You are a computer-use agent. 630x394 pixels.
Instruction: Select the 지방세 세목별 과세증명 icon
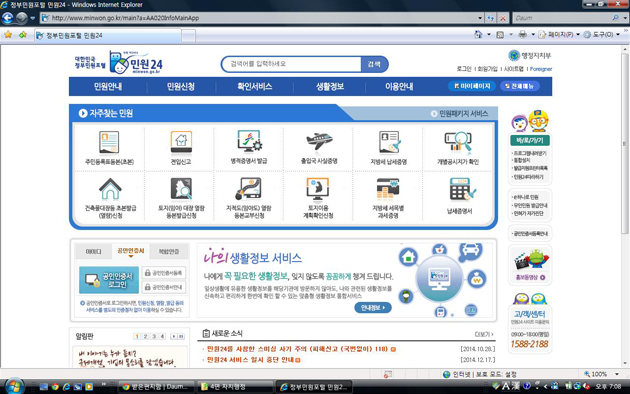pyautogui.click(x=388, y=189)
